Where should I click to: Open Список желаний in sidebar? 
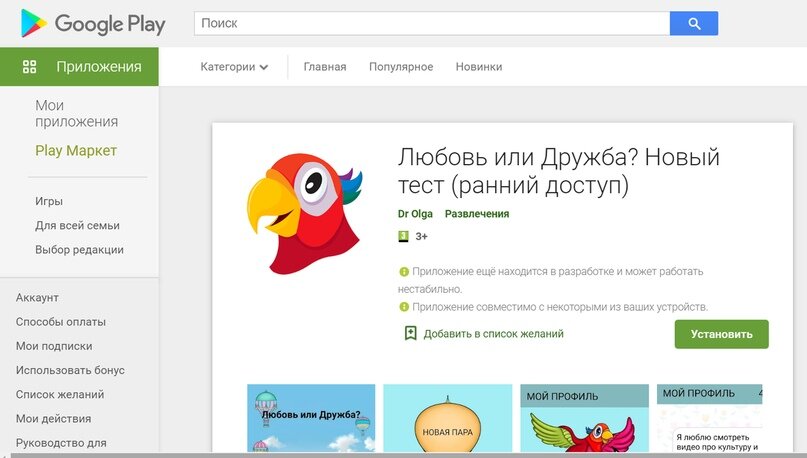pyautogui.click(x=60, y=394)
